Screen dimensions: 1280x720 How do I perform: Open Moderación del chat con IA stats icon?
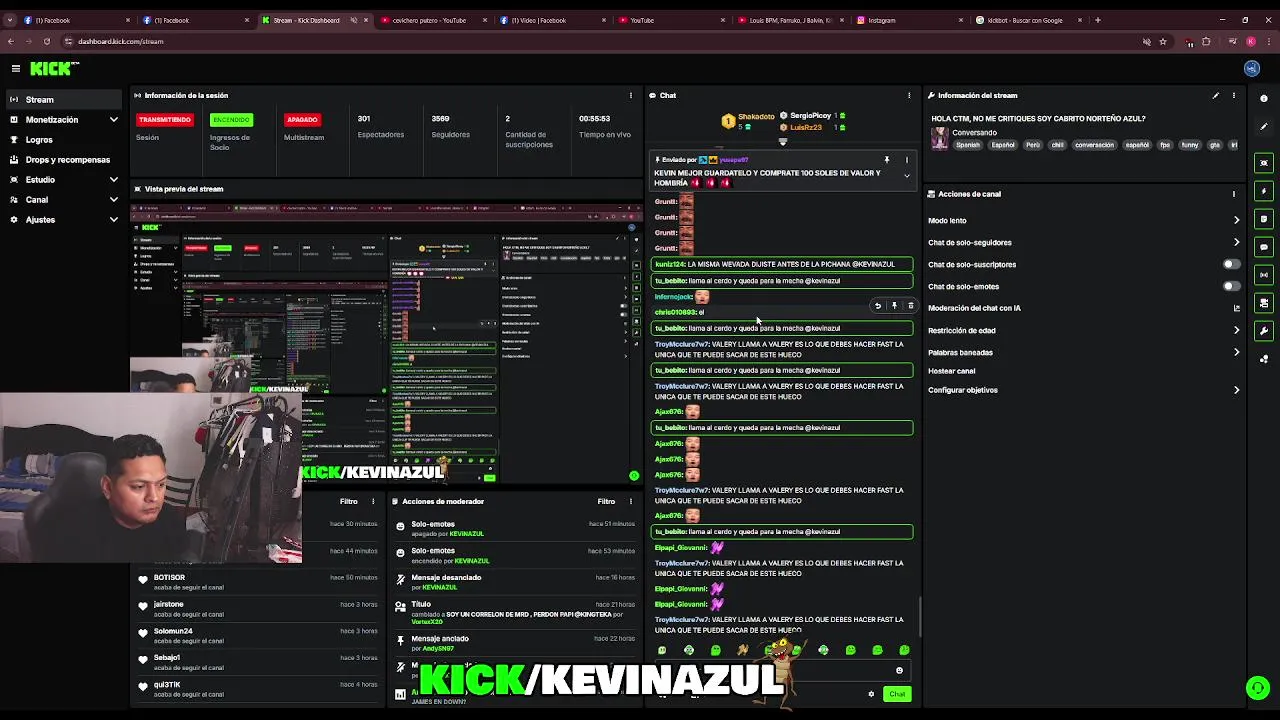tap(1236, 308)
